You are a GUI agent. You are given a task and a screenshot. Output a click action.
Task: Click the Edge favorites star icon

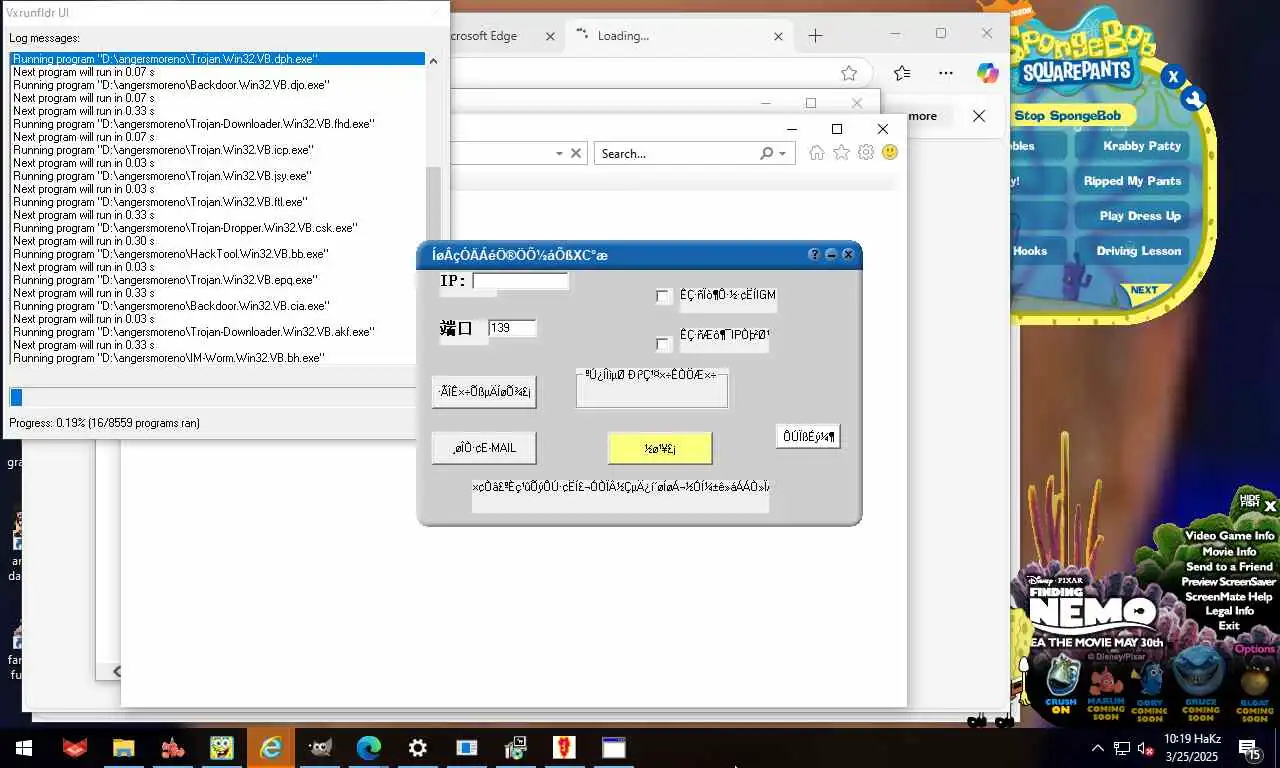(849, 73)
